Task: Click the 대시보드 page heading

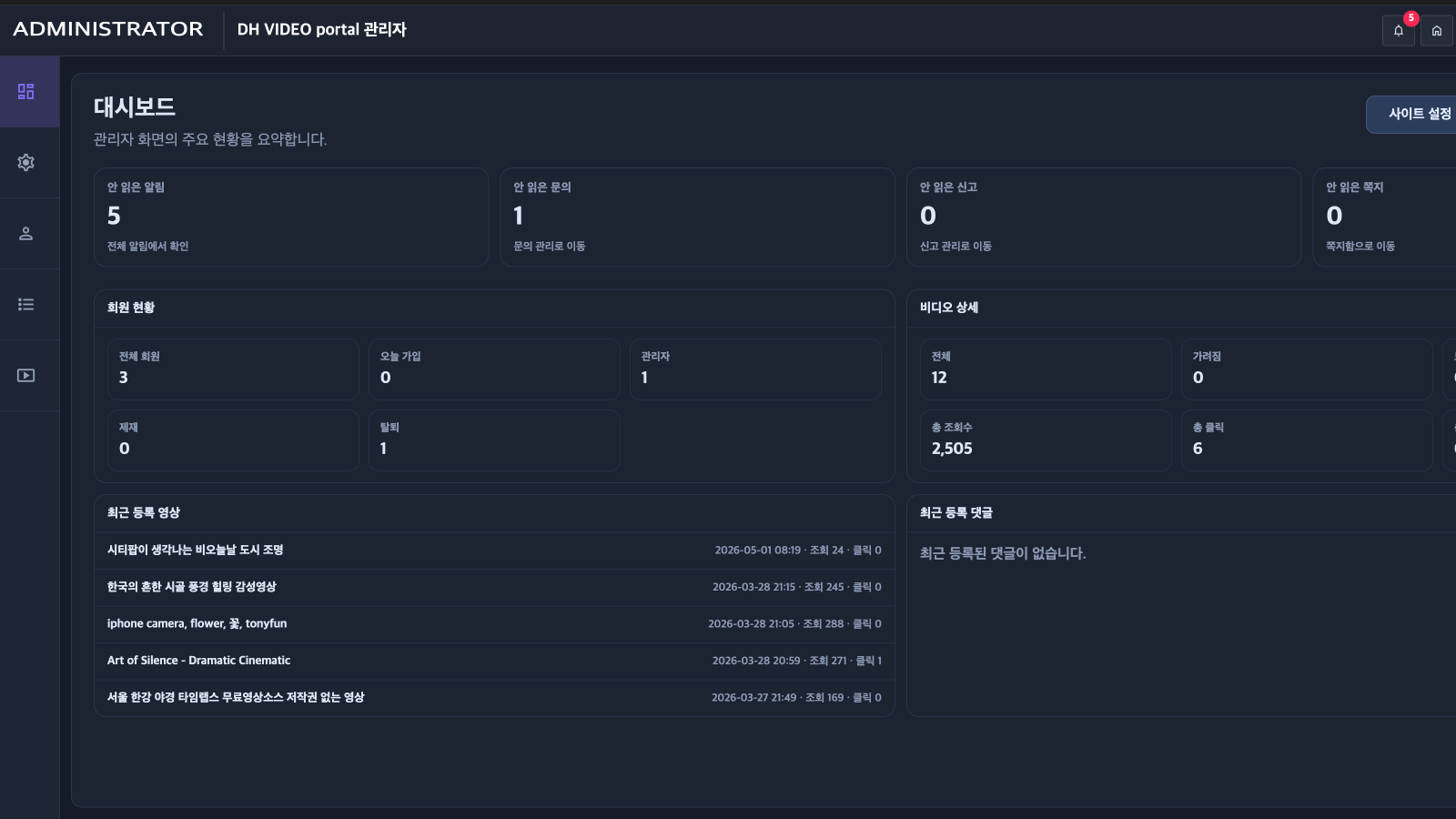Action: (135, 107)
